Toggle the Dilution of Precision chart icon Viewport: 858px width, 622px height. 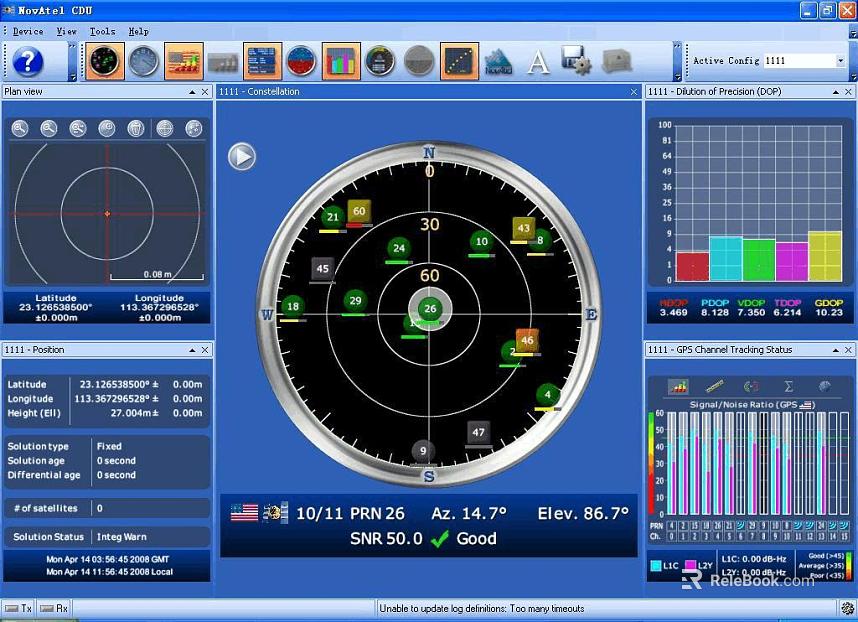coord(341,61)
